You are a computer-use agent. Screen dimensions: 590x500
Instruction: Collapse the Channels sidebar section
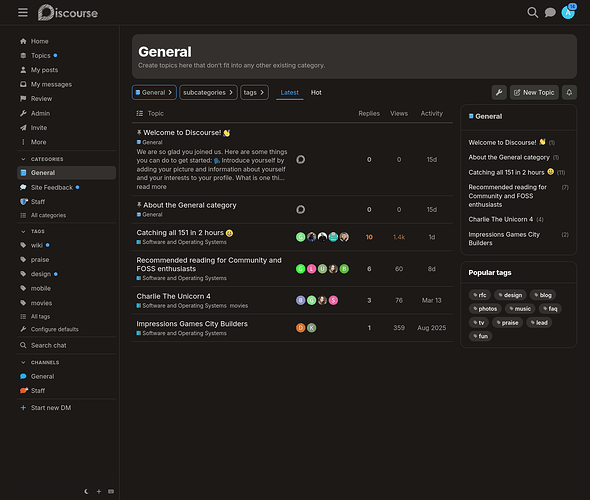40,362
